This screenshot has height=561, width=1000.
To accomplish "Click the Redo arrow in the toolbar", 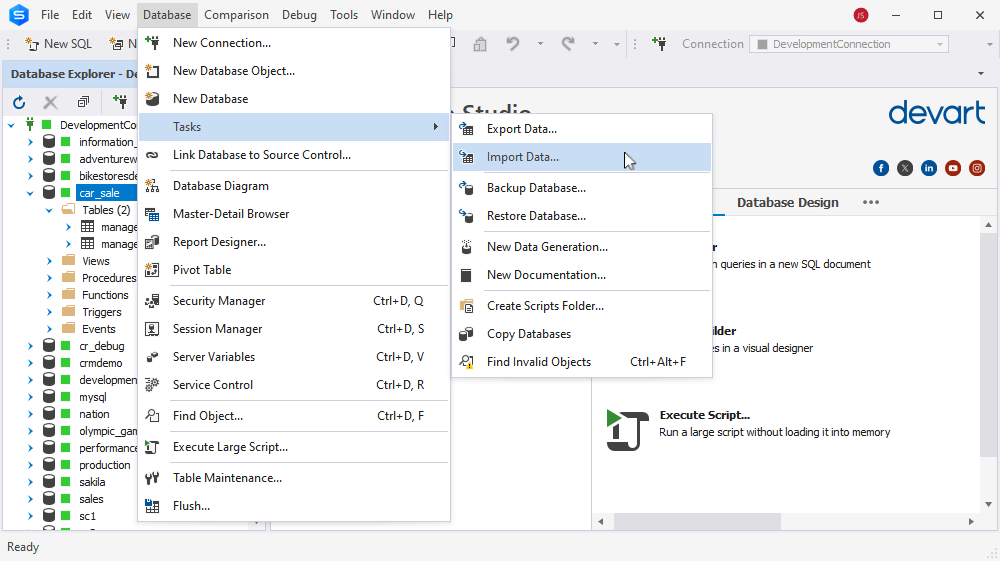I will 568,44.
